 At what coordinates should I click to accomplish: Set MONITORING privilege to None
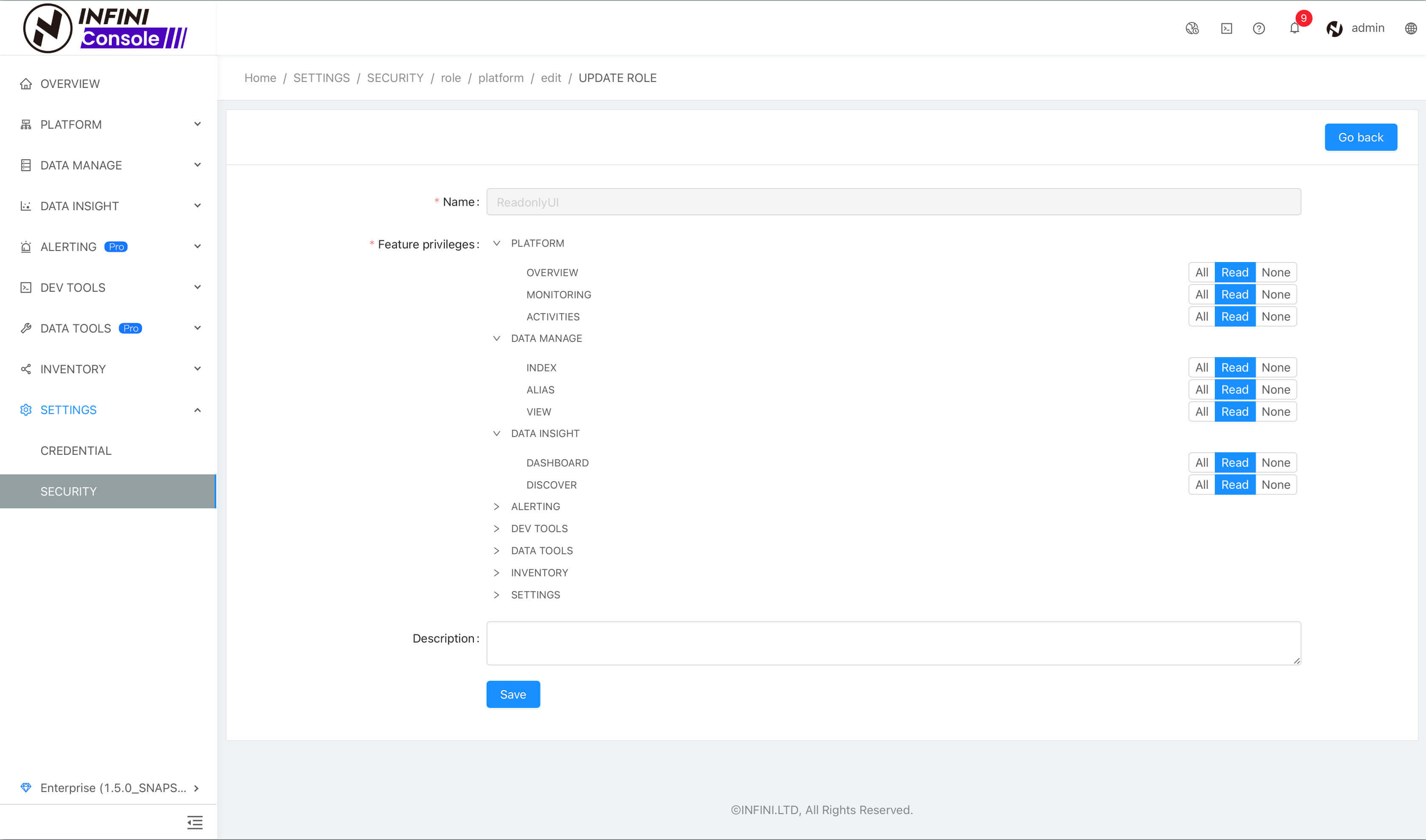(x=1276, y=294)
